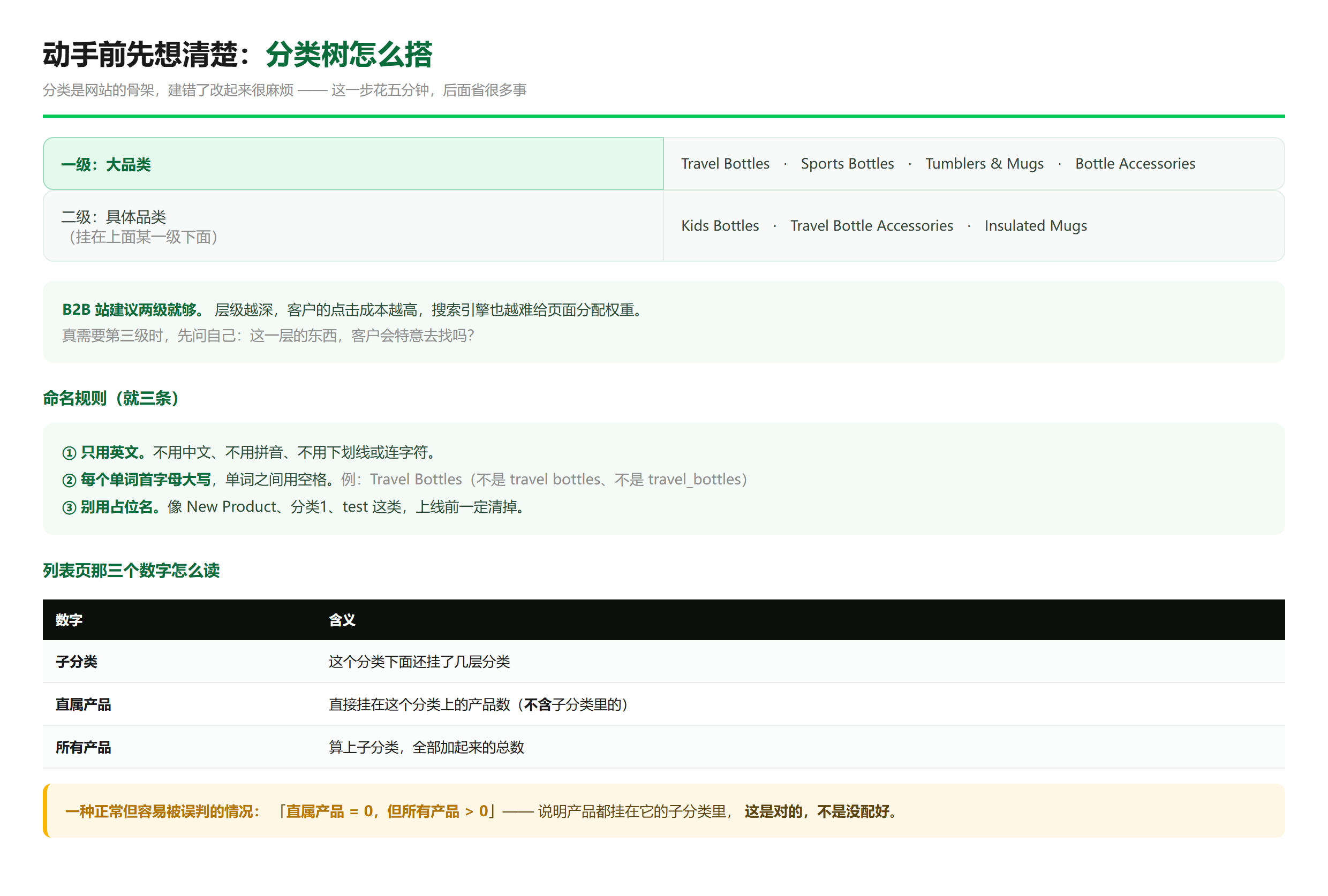Click the example text travel_bottles
The height and width of the screenshot is (896, 1328).
point(693,480)
